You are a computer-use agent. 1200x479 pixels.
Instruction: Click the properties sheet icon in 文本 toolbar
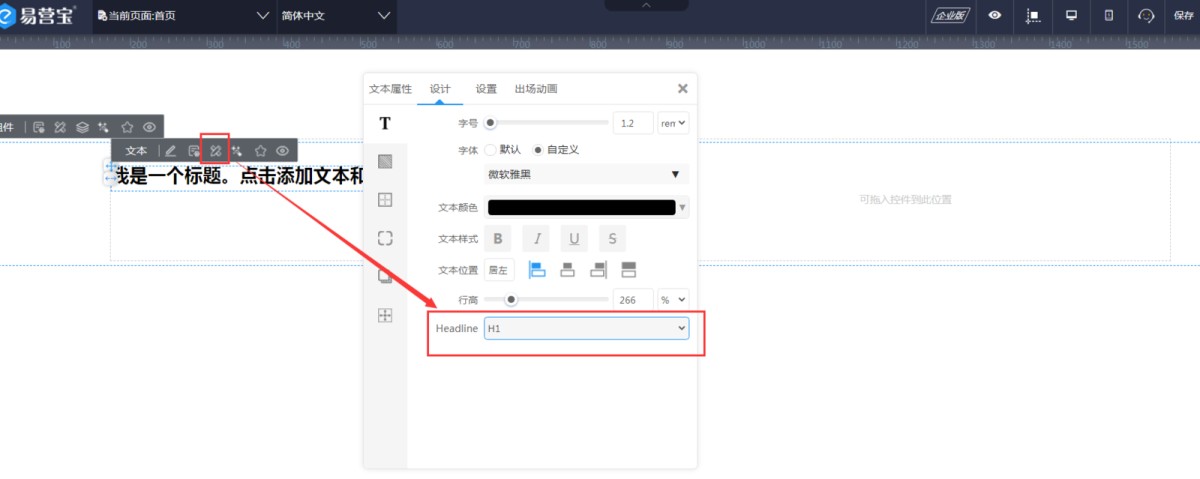coord(194,151)
